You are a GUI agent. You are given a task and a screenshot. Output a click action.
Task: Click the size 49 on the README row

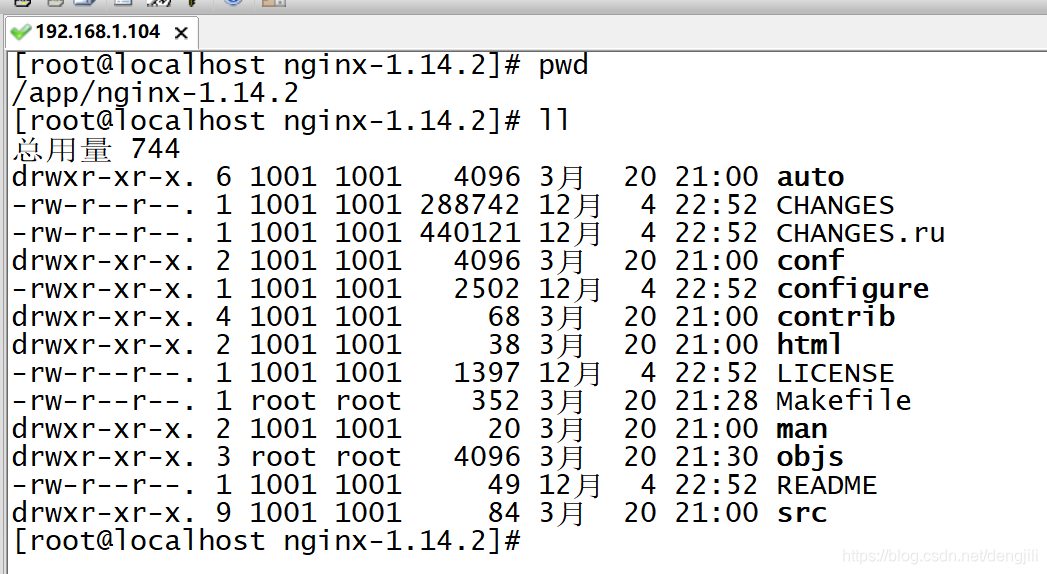[504, 486]
